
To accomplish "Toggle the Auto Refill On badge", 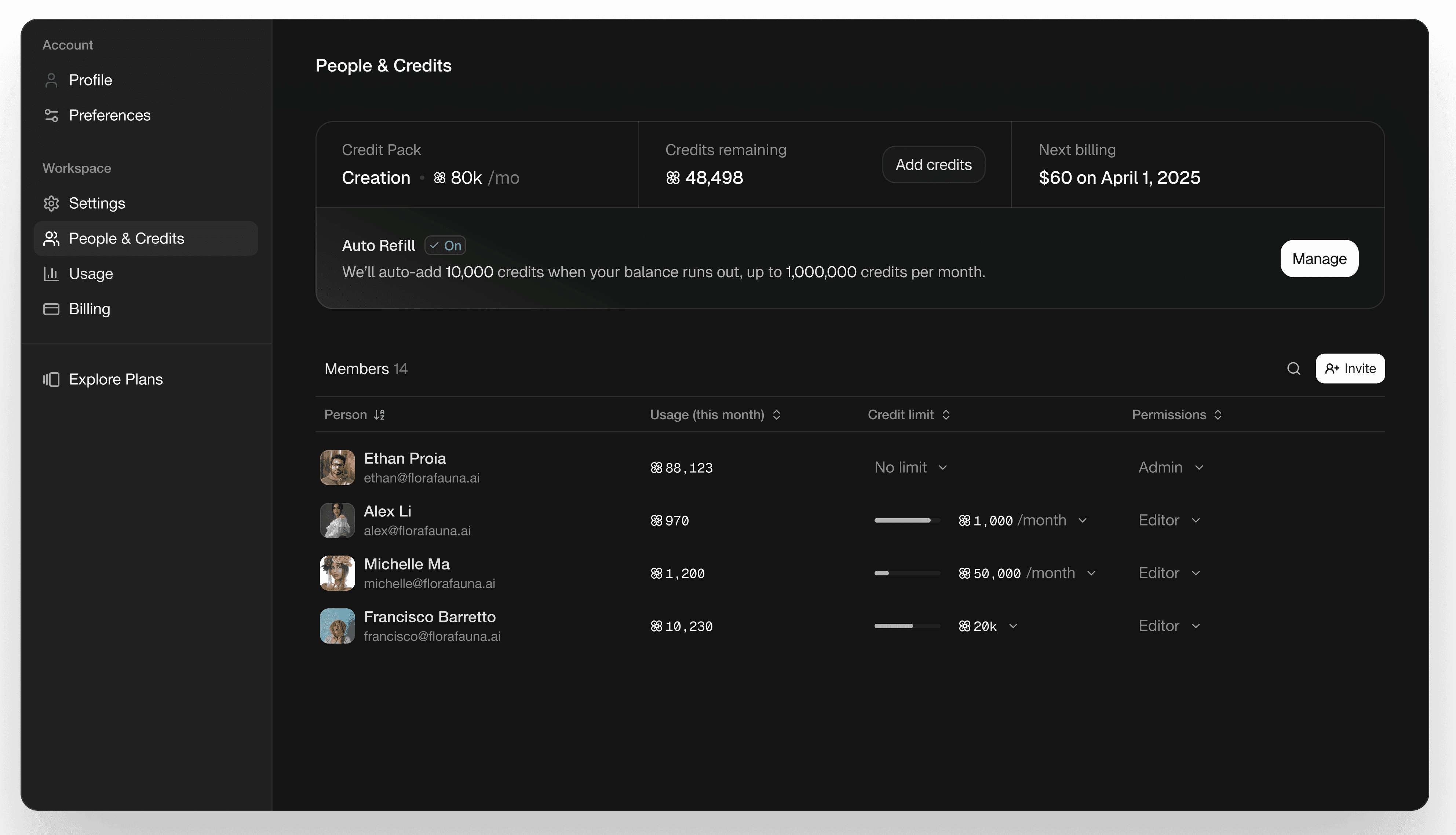I will 445,245.
